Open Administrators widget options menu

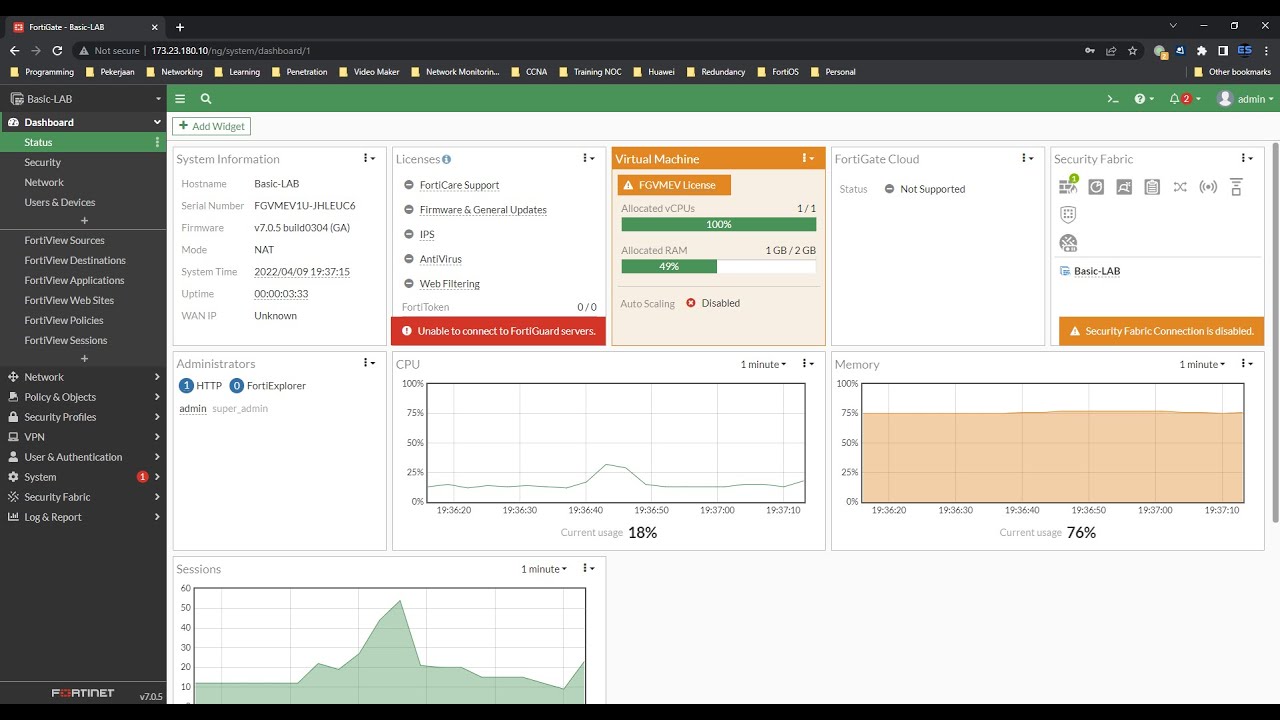(x=369, y=363)
